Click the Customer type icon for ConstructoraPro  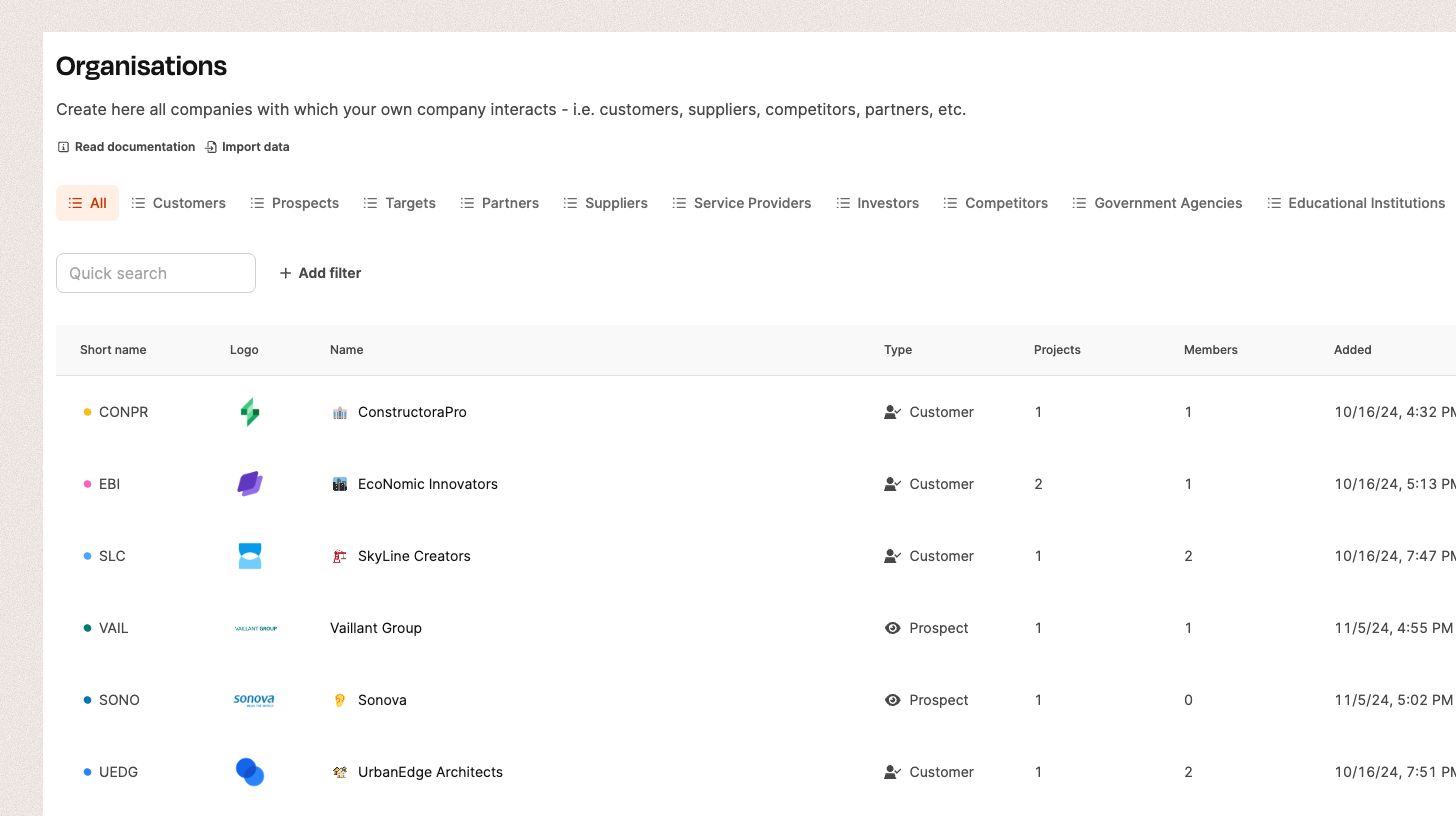[x=893, y=412]
